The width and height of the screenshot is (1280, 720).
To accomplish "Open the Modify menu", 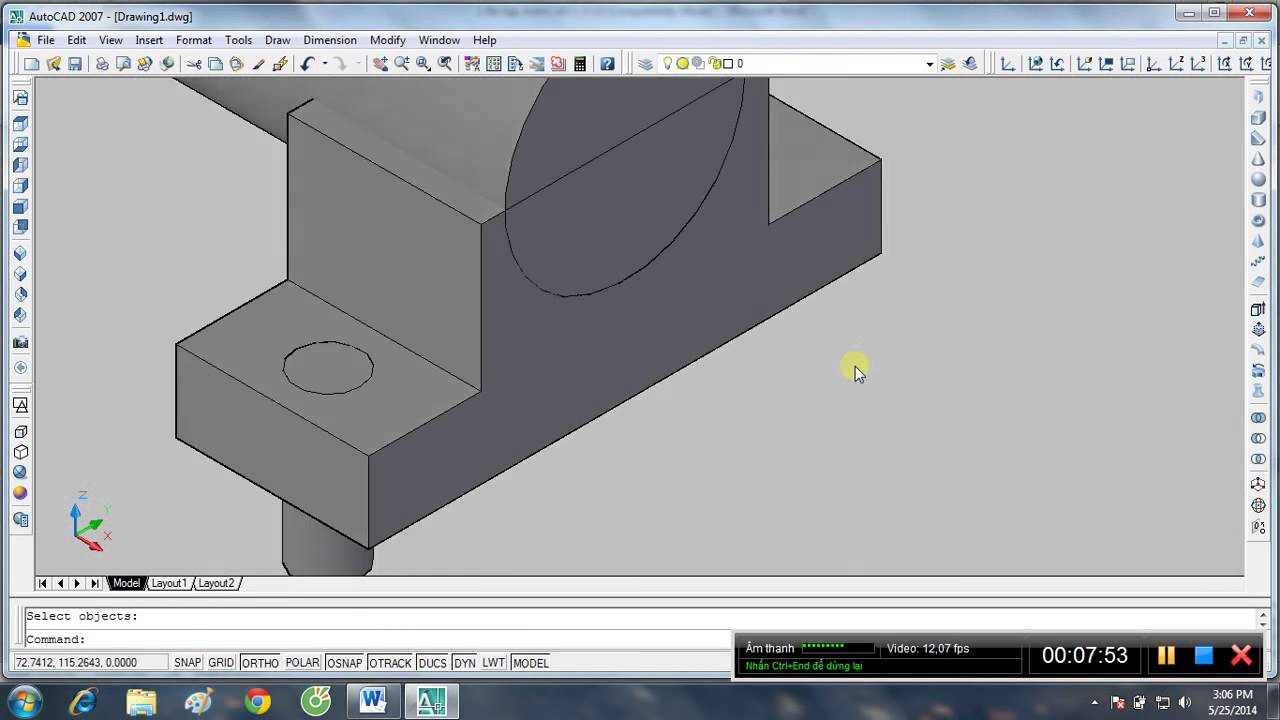I will 387,40.
